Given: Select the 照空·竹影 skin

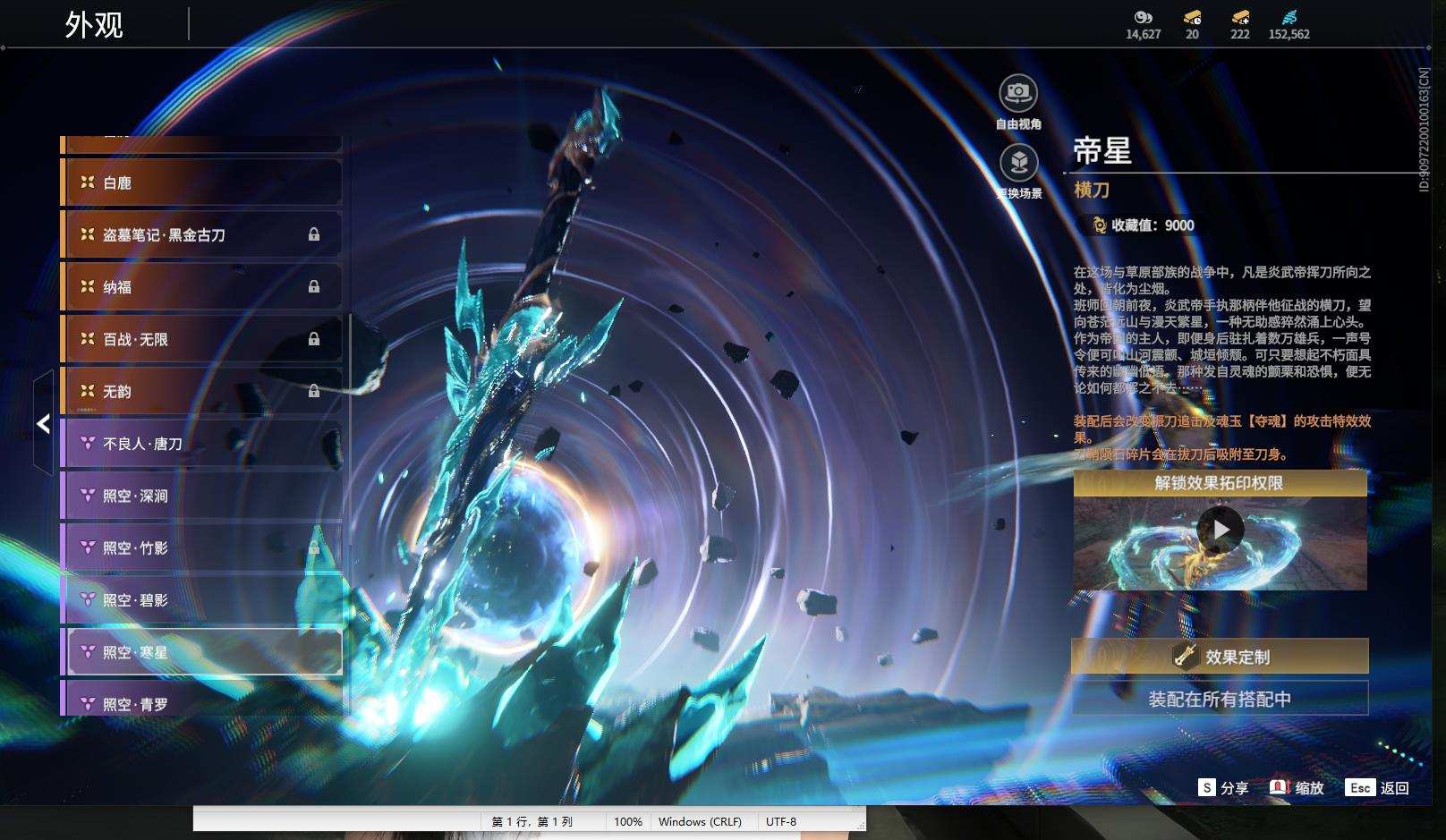Looking at the screenshot, I should (x=201, y=547).
